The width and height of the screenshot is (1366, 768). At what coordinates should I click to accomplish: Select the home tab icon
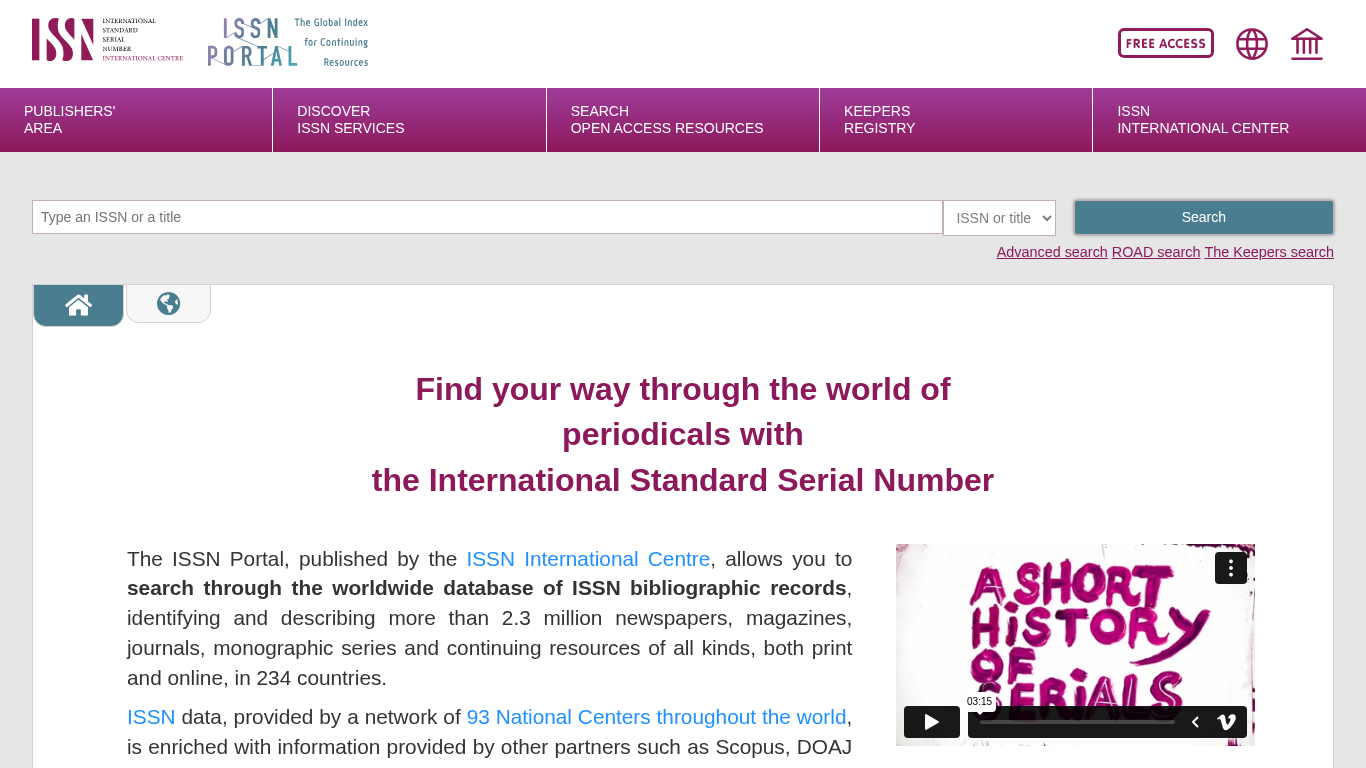click(78, 305)
